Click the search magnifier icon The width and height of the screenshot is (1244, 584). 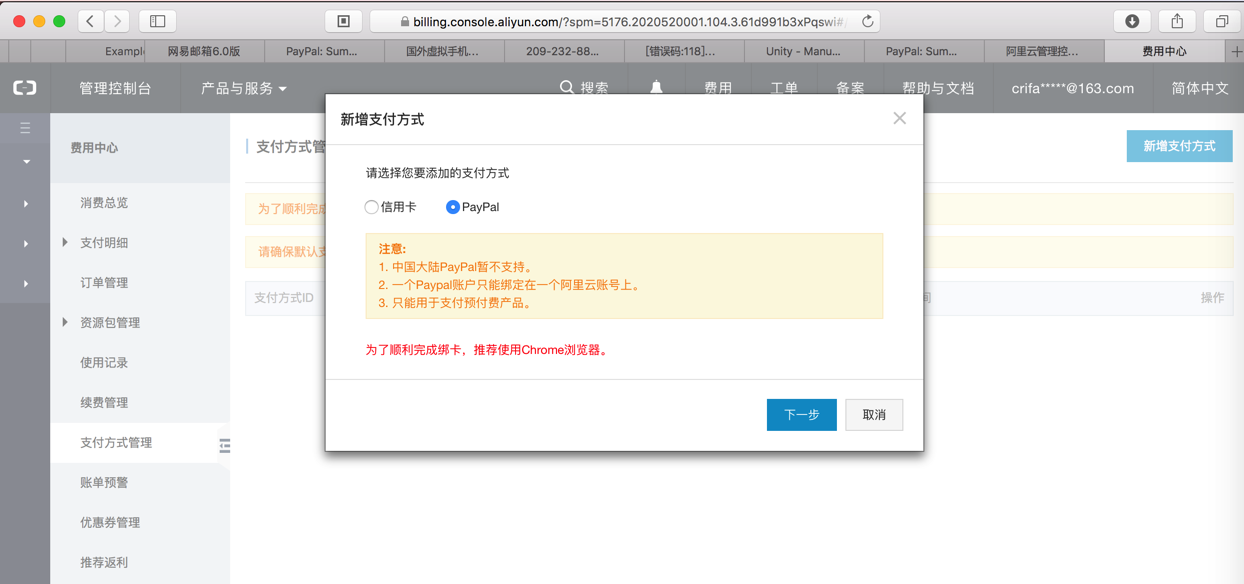(567, 88)
